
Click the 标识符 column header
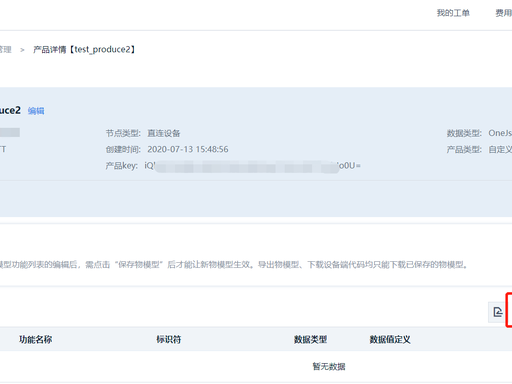coord(169,339)
